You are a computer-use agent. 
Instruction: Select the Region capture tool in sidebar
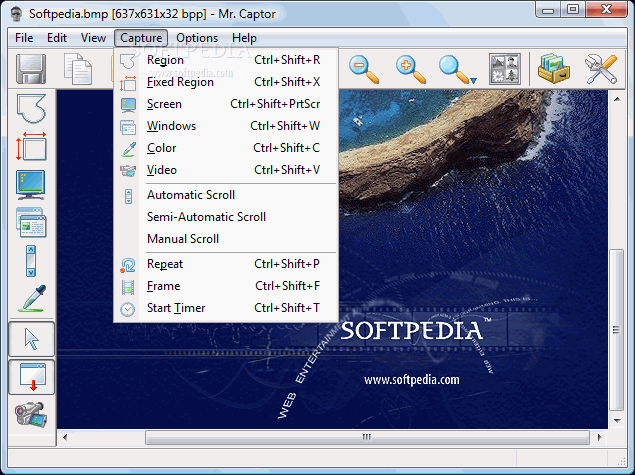click(31, 109)
